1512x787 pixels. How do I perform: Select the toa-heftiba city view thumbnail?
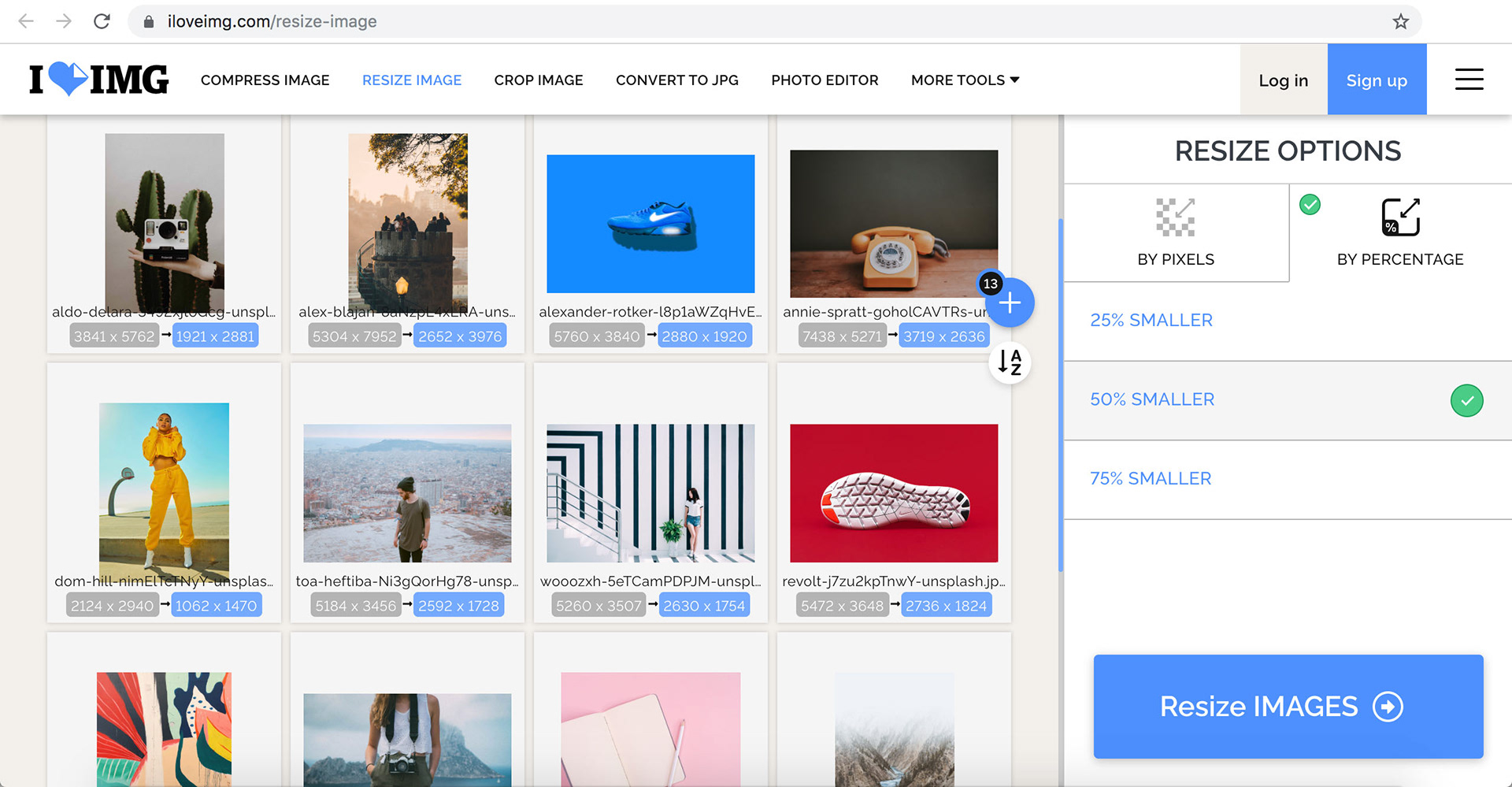point(407,493)
